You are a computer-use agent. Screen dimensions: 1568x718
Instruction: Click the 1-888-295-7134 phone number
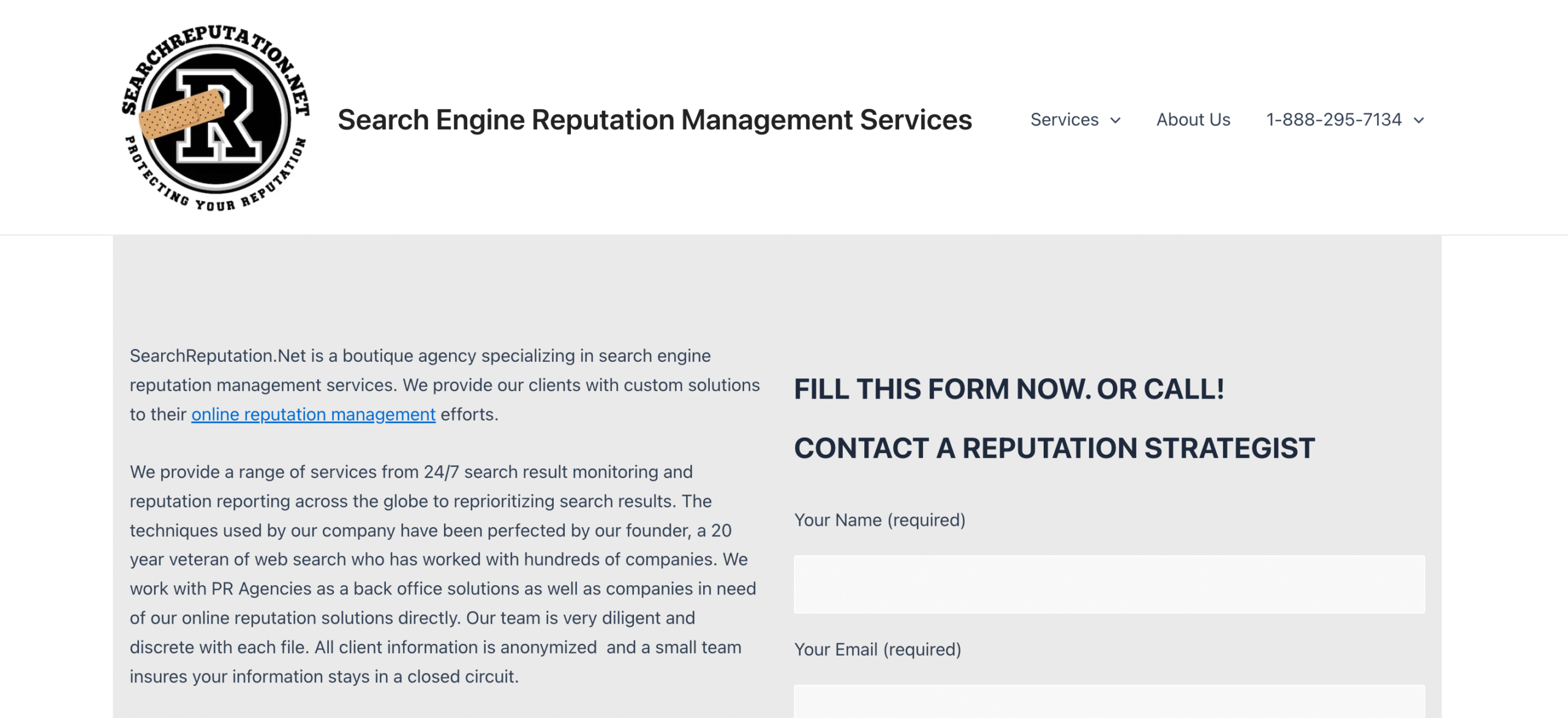(x=1333, y=120)
